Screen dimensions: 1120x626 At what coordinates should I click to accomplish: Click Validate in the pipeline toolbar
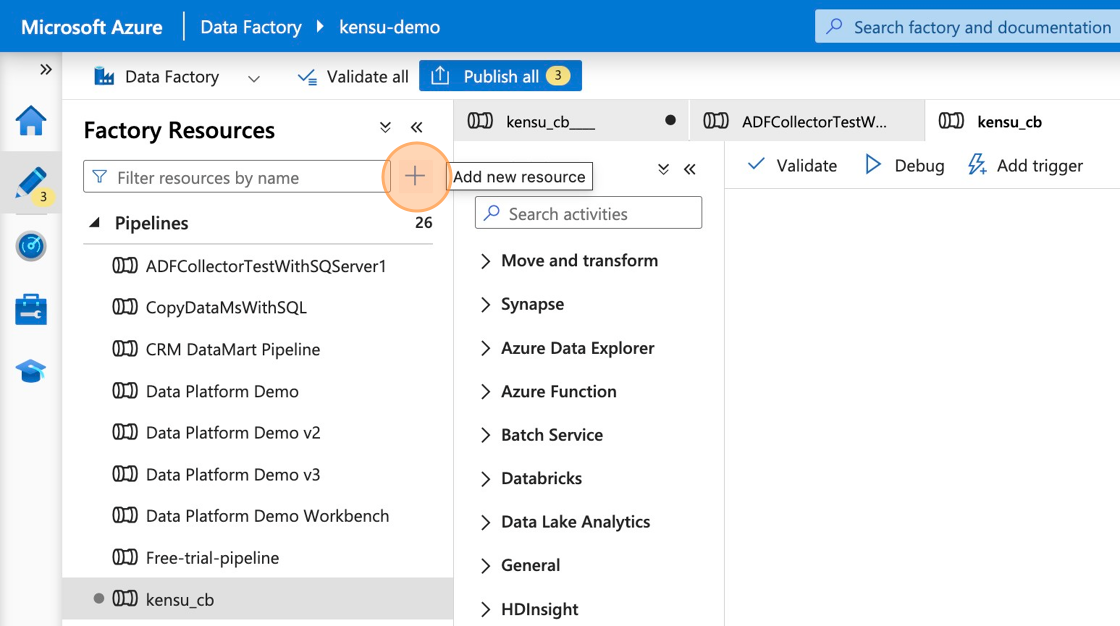coord(791,165)
